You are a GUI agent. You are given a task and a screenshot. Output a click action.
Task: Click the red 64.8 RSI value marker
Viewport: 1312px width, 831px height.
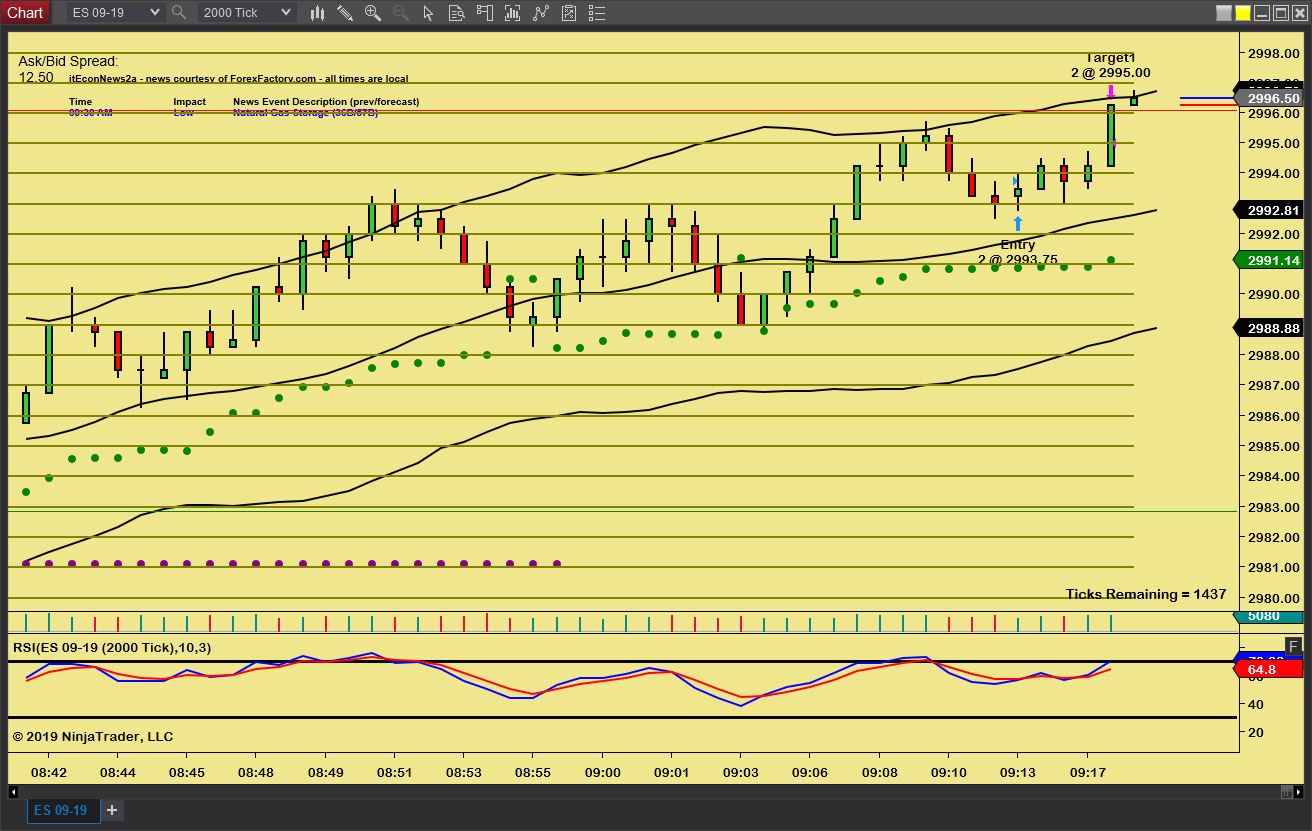1271,669
